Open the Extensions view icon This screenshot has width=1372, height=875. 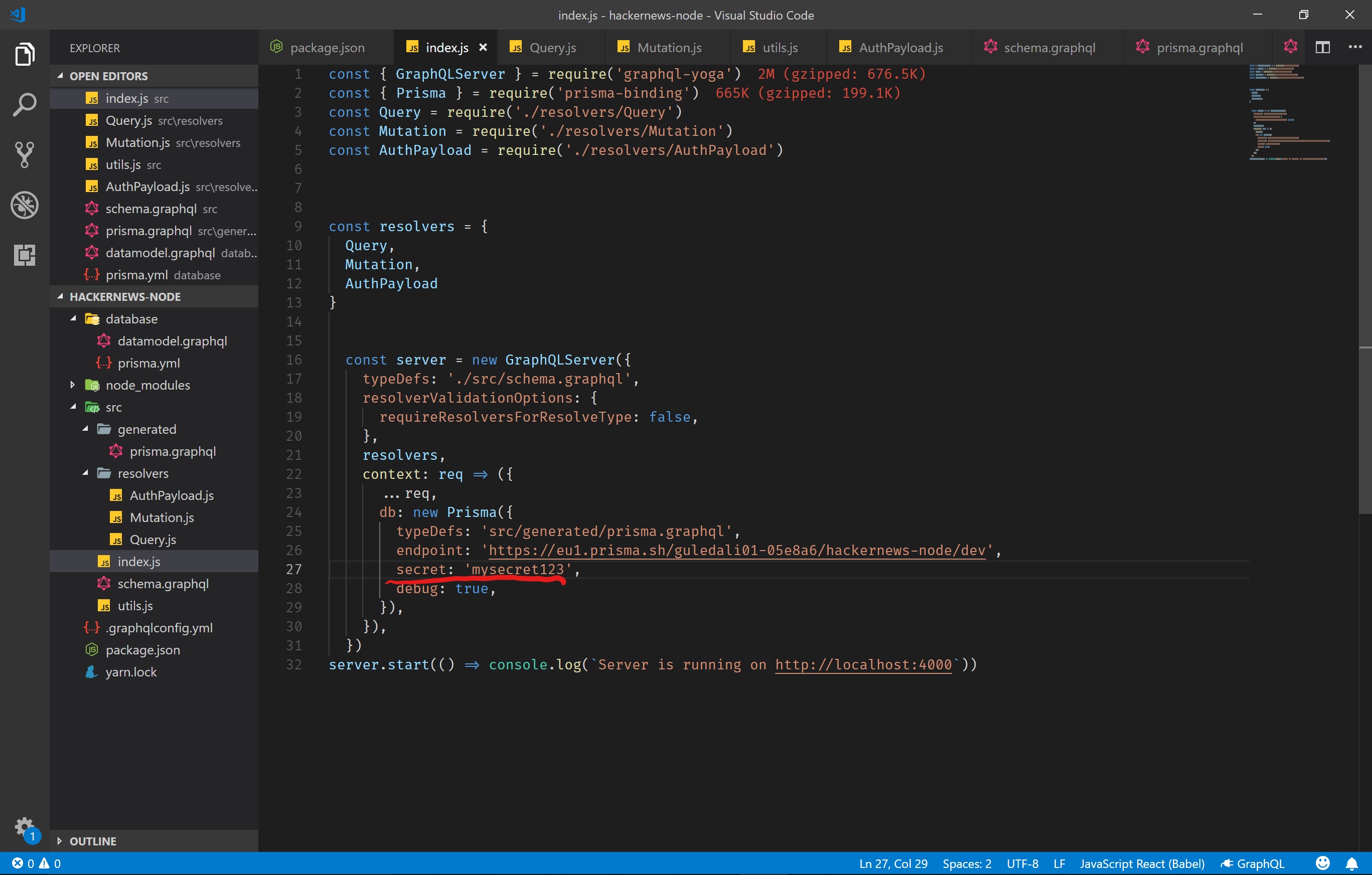25,255
